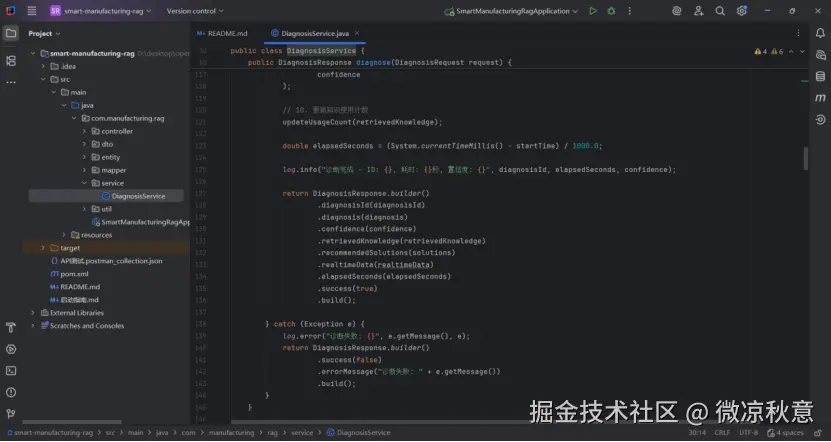Open the Structure tool window icon
This screenshot has width=831, height=442.
coord(11,61)
